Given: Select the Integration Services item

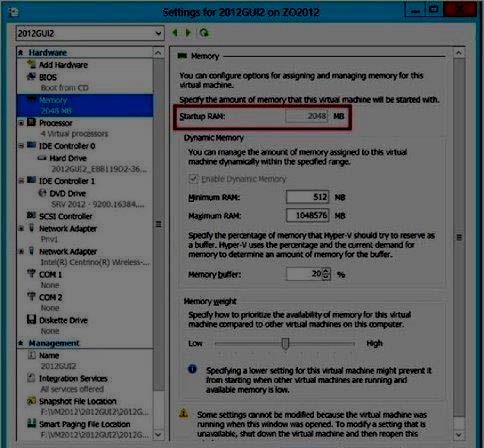Looking at the screenshot, I should (x=73, y=379).
